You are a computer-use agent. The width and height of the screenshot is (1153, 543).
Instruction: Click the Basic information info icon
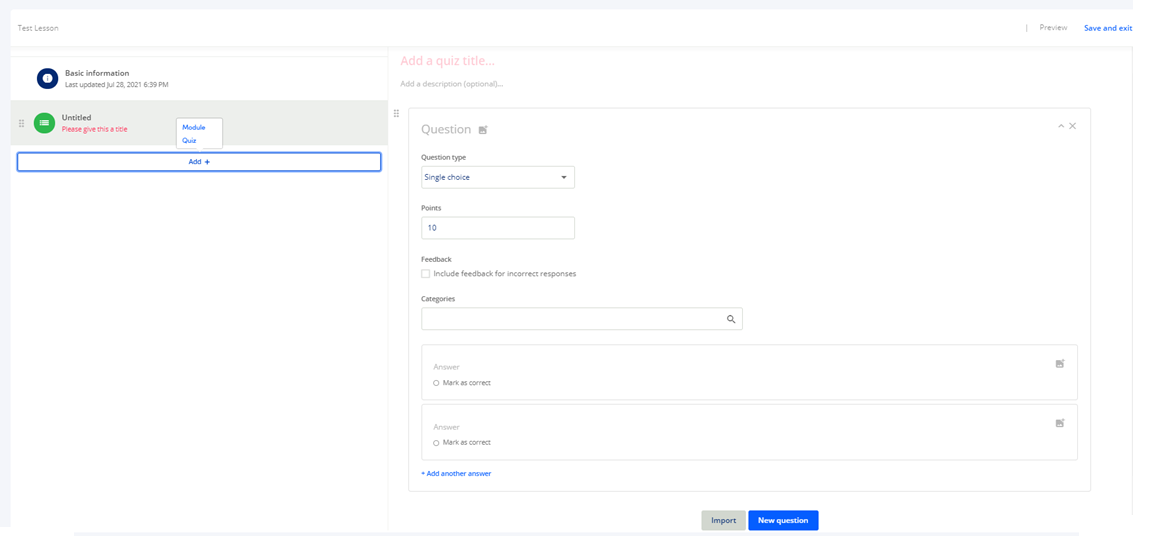[47, 78]
